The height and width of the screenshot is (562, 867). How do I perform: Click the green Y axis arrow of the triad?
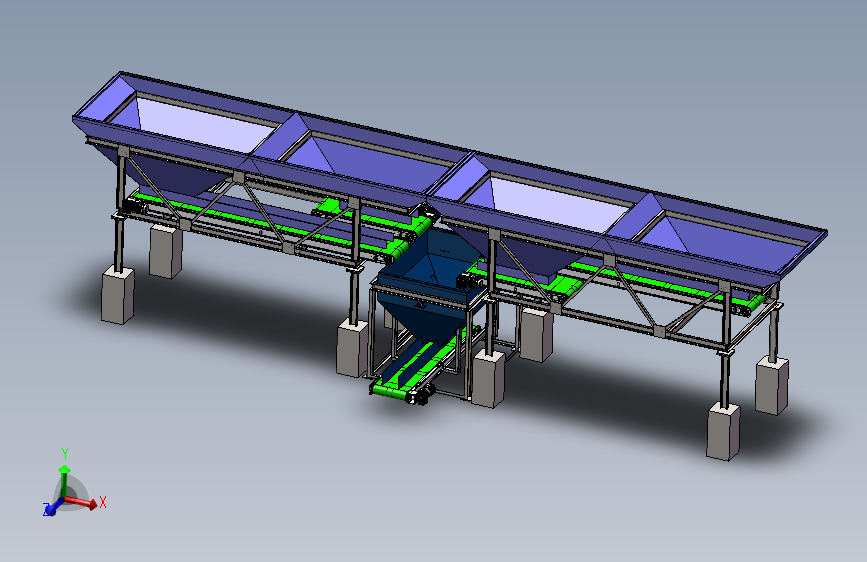[x=64, y=481]
